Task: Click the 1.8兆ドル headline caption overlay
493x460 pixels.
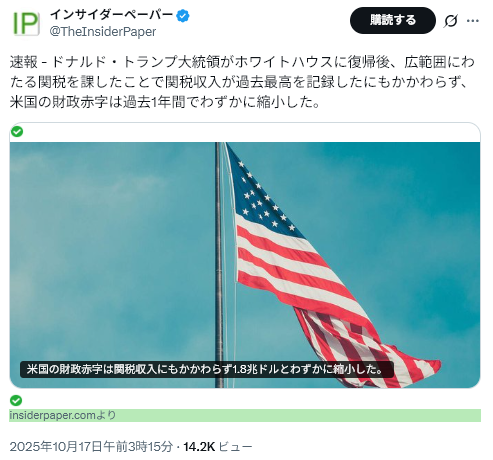Action: tap(207, 369)
